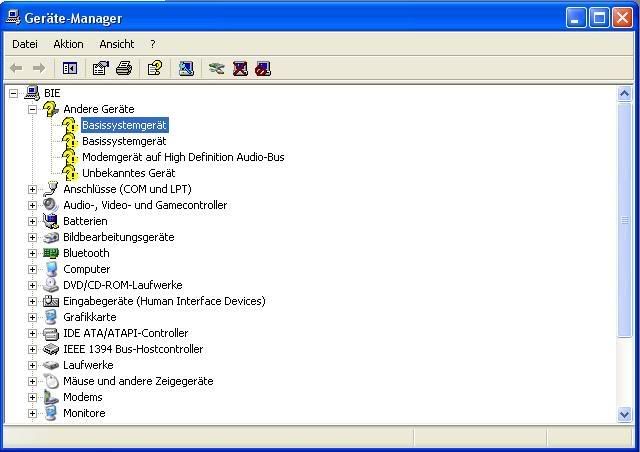
Task: Click the IDE ATA/ATAPI controller icon
Action: tap(51, 333)
